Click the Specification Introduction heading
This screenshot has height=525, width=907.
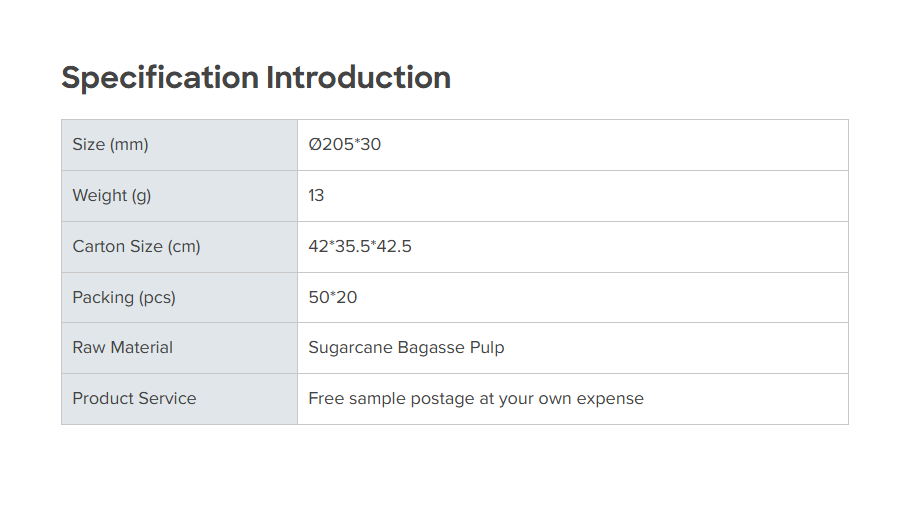(256, 78)
